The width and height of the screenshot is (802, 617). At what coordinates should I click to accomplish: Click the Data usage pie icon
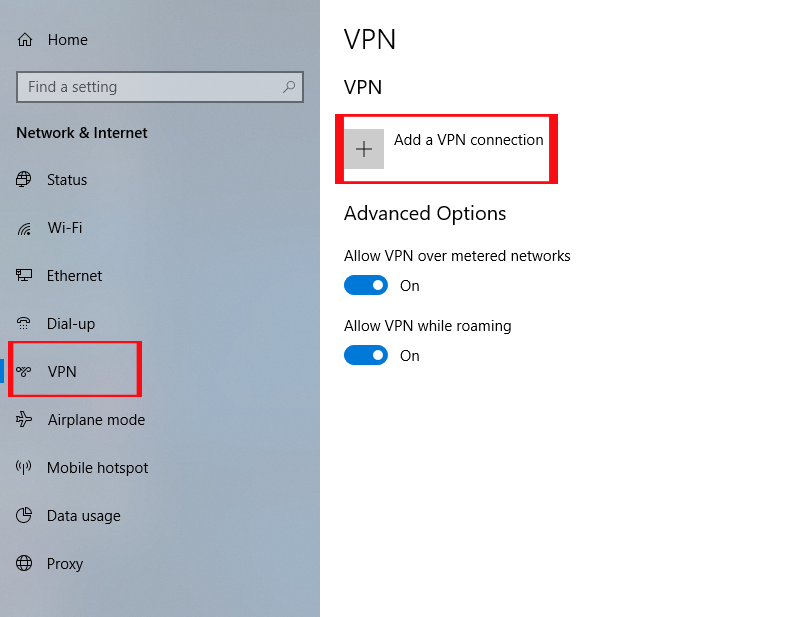(25, 516)
